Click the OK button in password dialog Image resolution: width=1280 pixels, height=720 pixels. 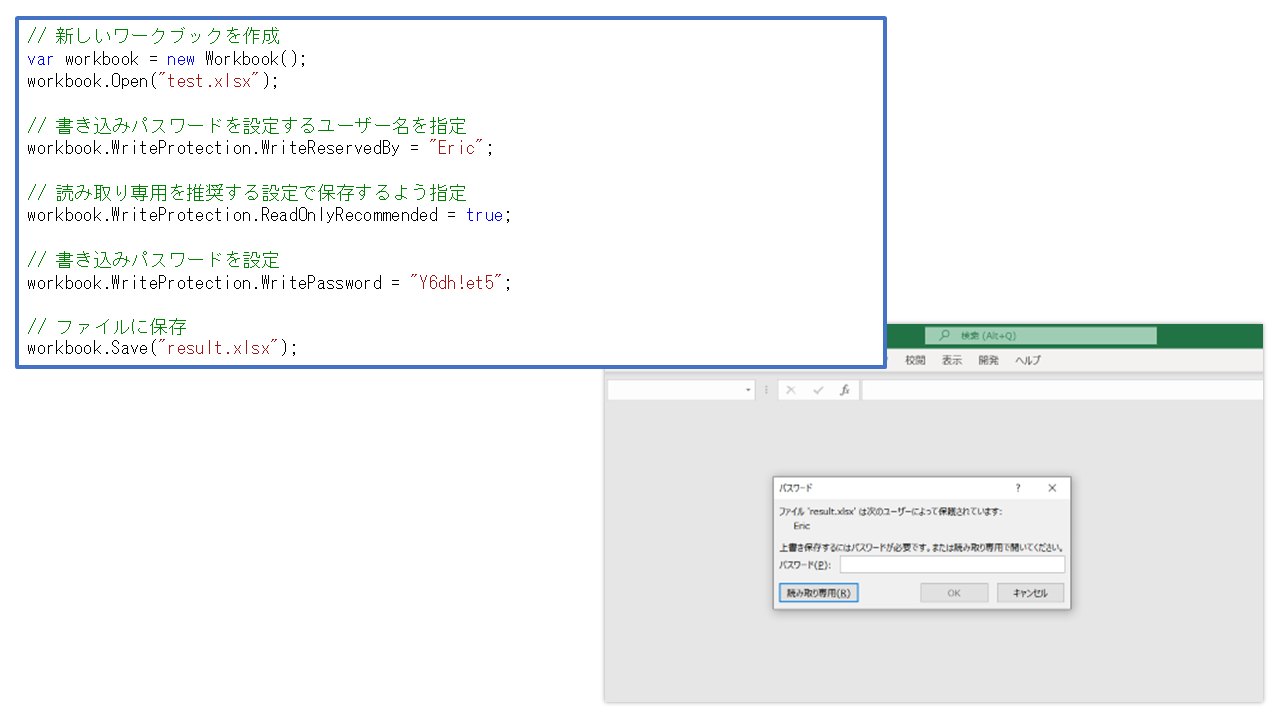954,593
